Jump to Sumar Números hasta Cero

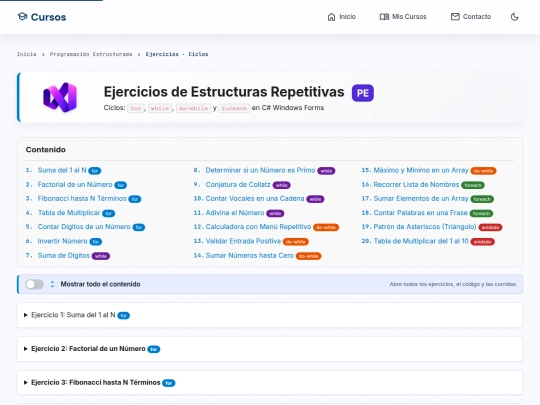(250, 256)
